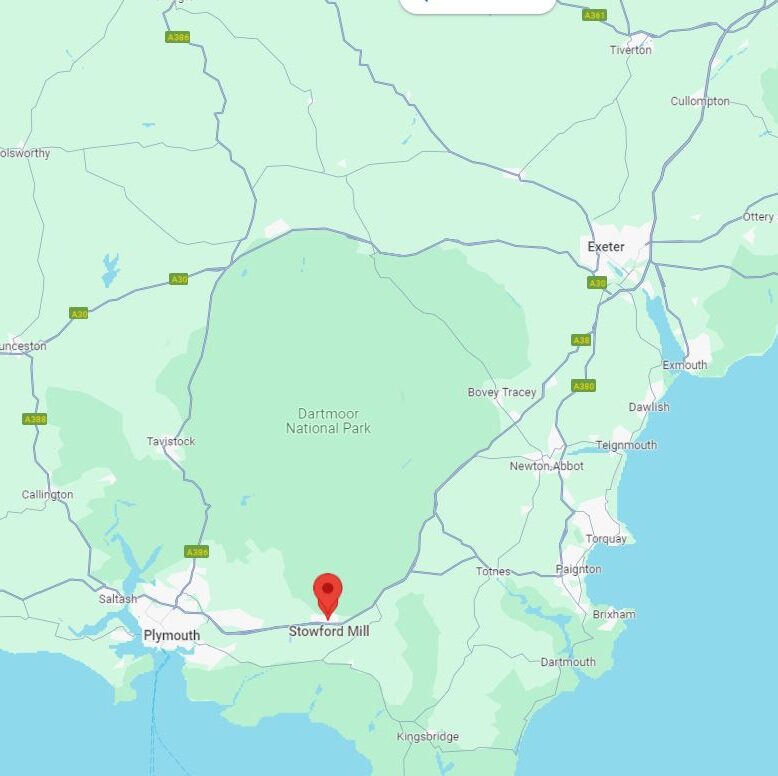Click the Newton Abbot label

pos(547,466)
